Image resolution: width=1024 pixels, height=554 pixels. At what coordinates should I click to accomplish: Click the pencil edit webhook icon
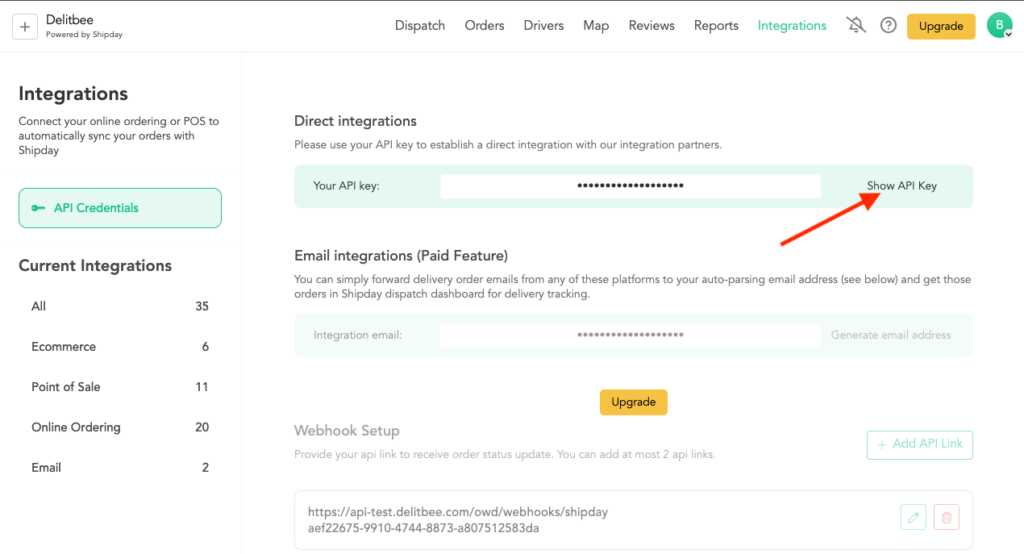(x=913, y=517)
